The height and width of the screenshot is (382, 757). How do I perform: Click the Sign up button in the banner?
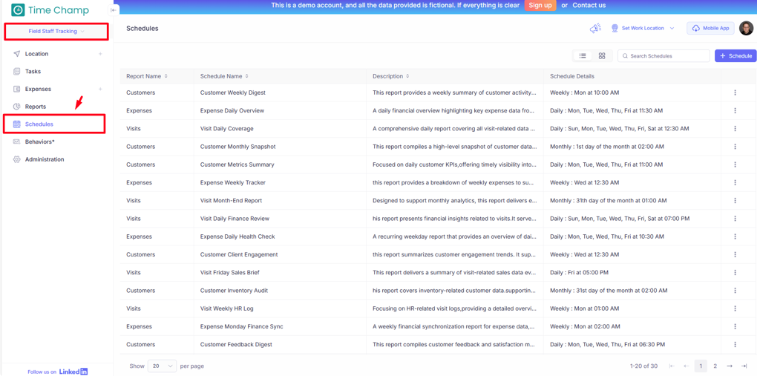pos(540,5)
